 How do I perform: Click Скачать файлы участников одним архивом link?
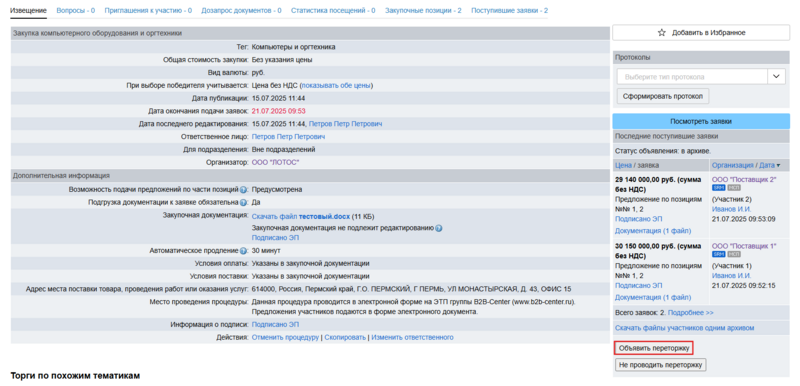[x=685, y=328]
